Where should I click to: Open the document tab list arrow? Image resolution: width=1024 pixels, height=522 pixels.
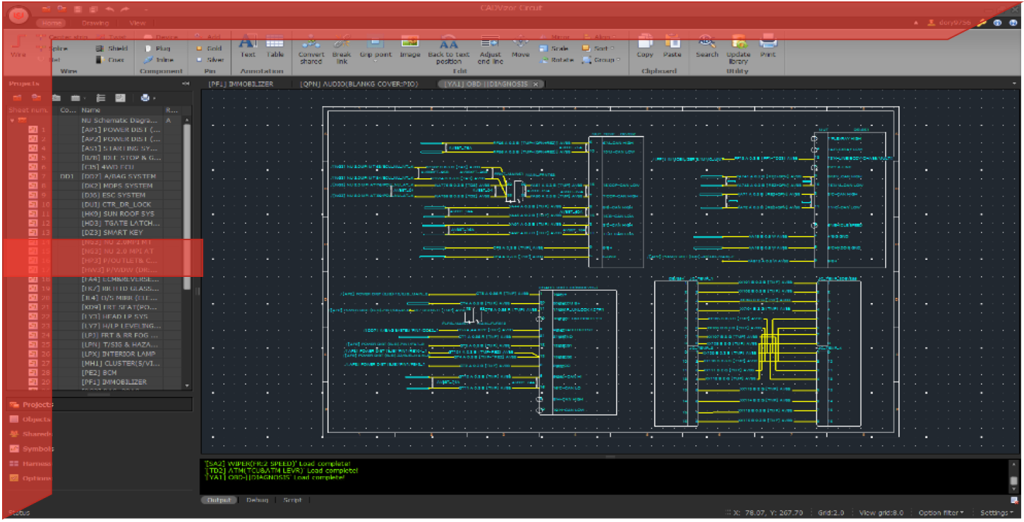click(x=1016, y=84)
